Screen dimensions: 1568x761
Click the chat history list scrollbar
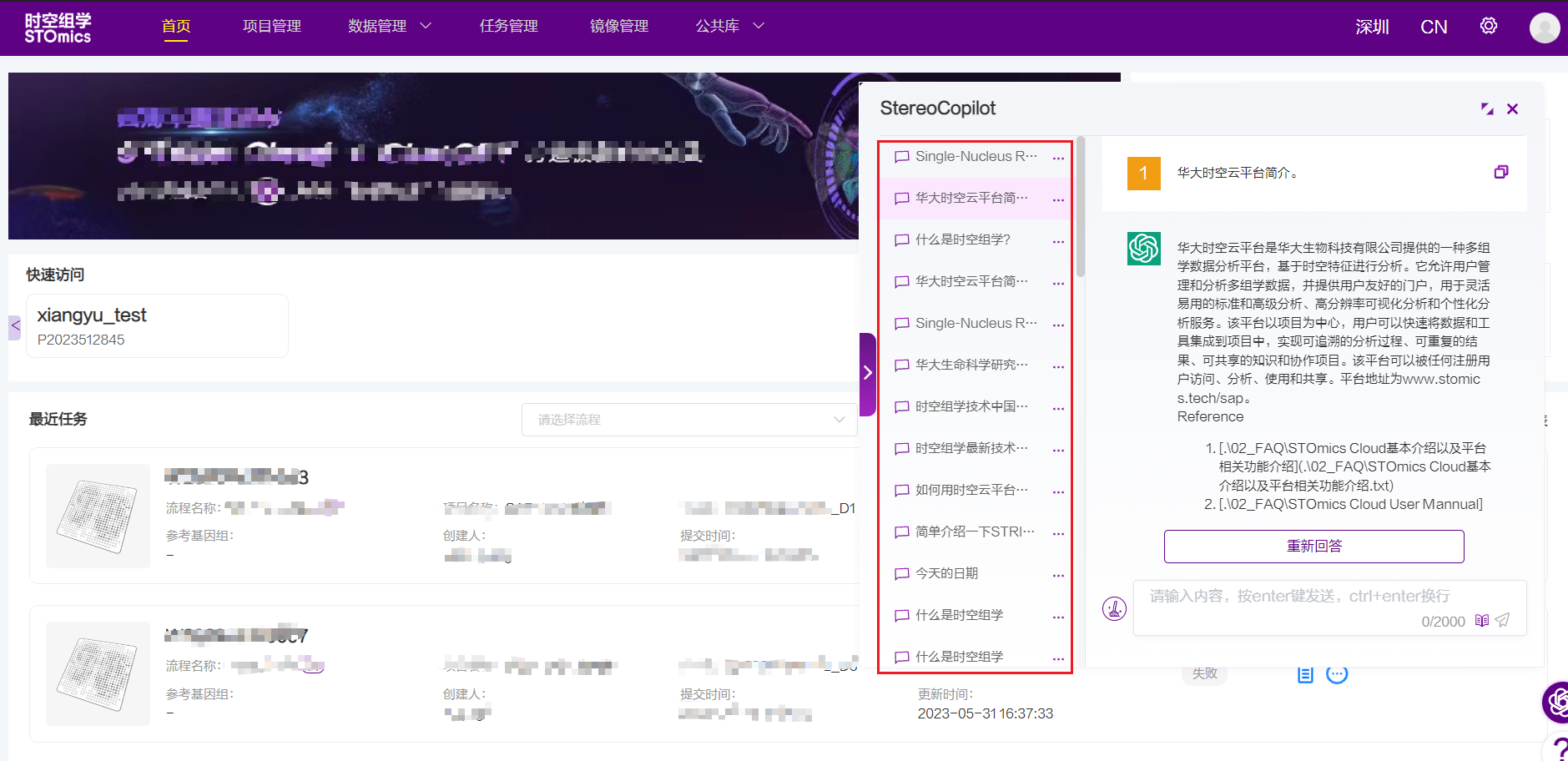pos(1081,209)
